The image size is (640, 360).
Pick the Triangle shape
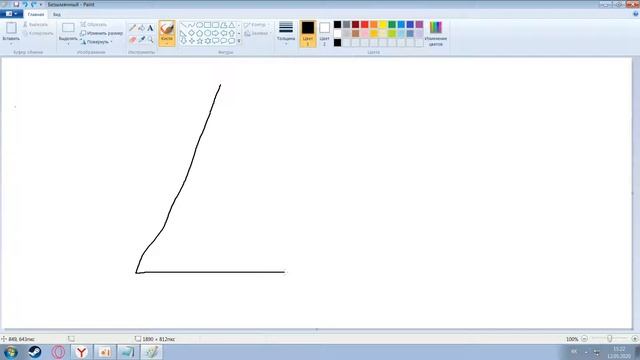(x=231, y=25)
